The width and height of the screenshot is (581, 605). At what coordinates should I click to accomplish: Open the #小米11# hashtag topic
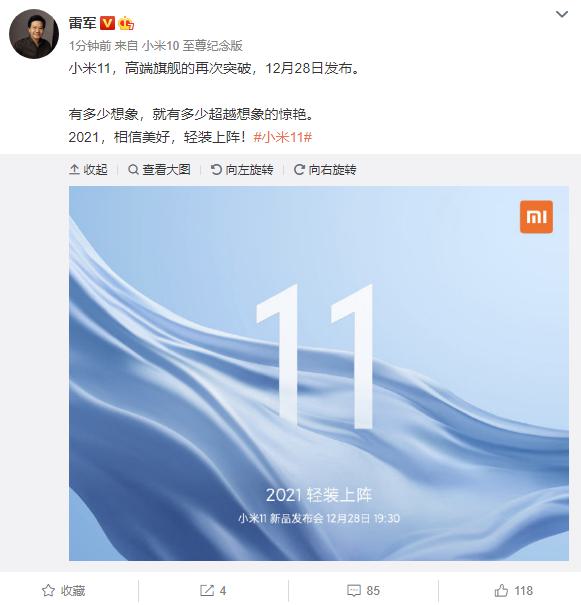(x=283, y=137)
